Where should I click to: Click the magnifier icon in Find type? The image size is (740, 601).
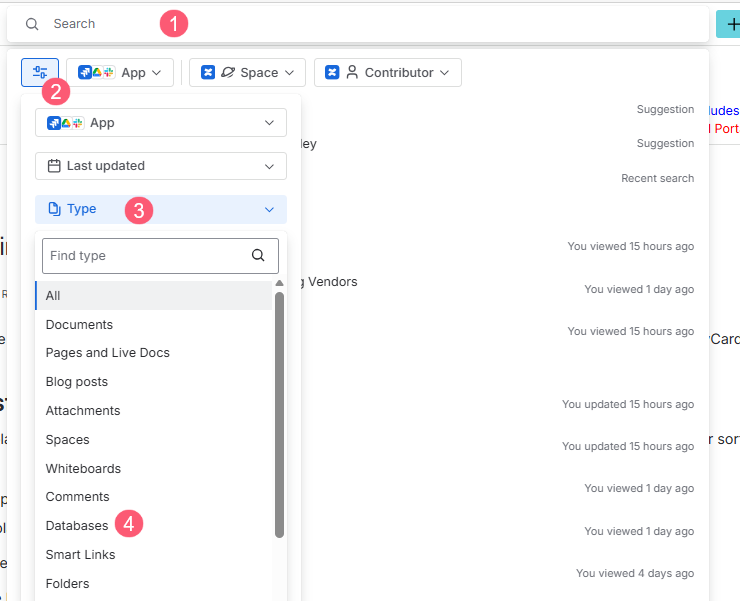(258, 255)
